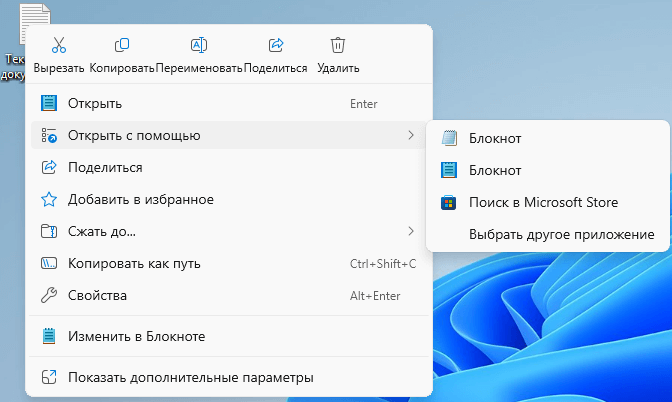Click the Удалить (delete) trash icon
Image resolution: width=672 pixels, height=402 pixels.
[x=338, y=46]
